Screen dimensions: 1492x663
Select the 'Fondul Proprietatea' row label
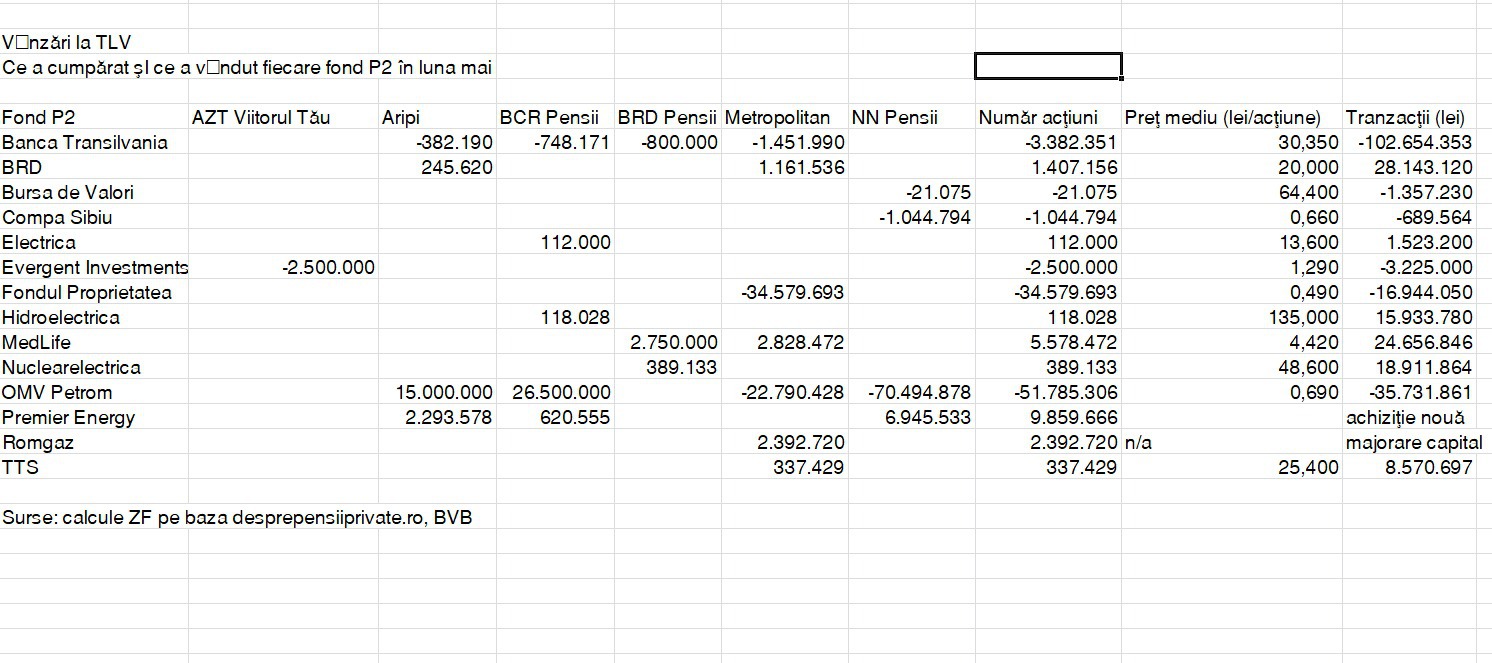[87, 292]
